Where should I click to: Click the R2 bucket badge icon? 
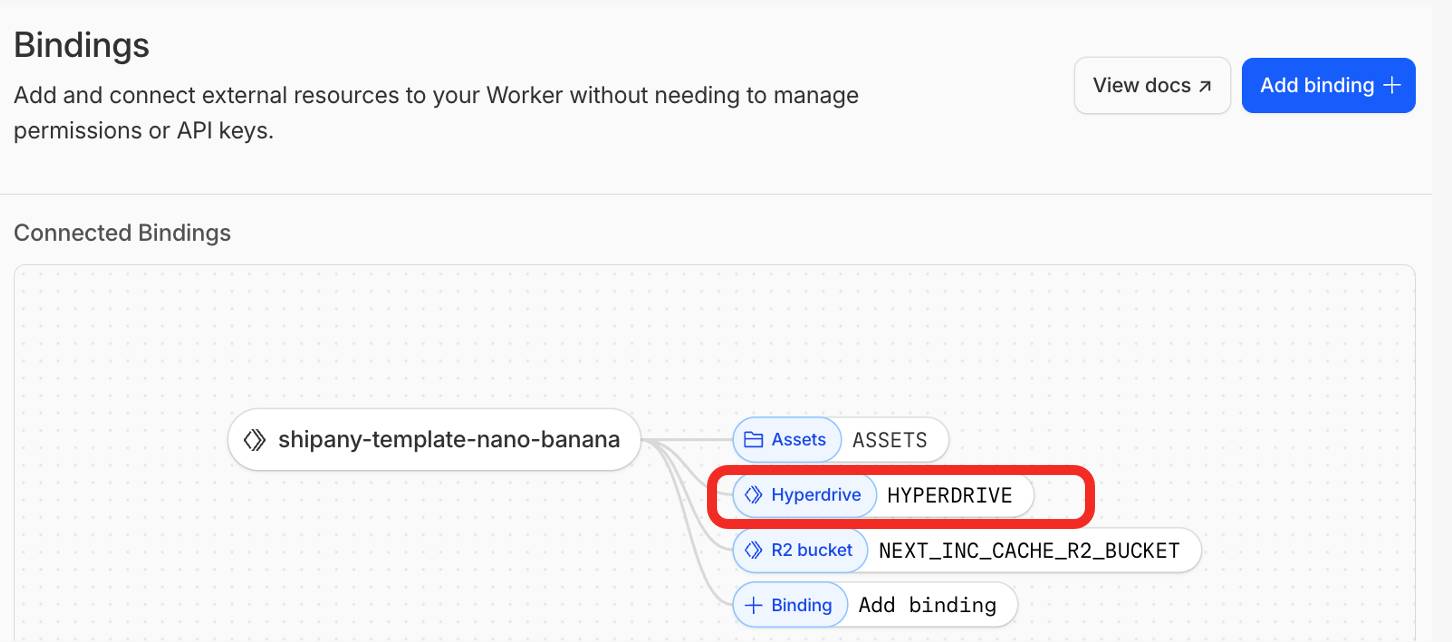[753, 550]
